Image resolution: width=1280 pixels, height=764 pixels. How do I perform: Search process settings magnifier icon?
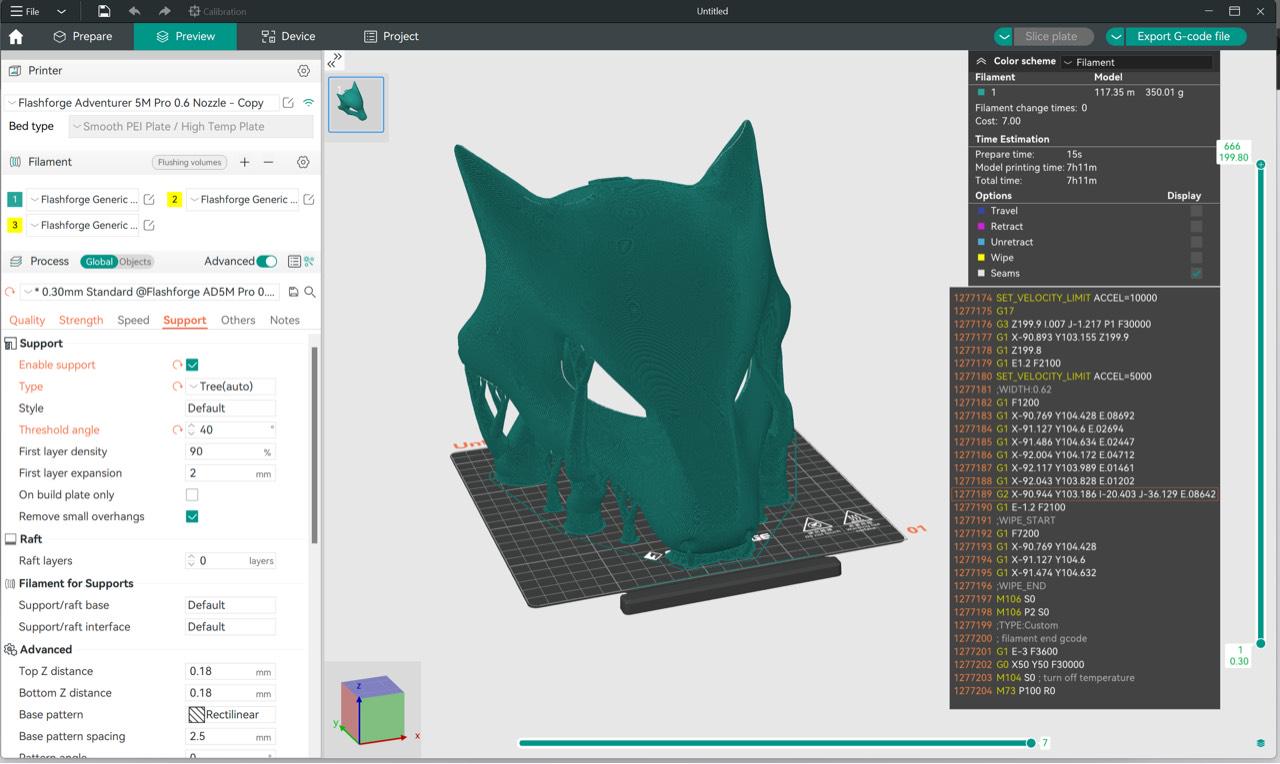point(310,292)
